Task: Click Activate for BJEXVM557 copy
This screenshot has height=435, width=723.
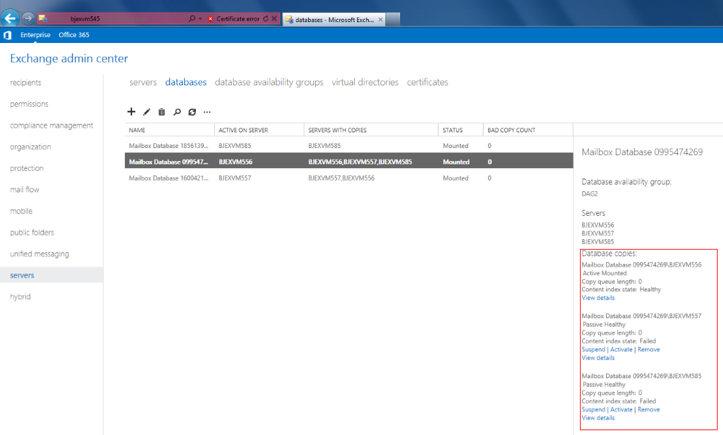Action: (621, 350)
